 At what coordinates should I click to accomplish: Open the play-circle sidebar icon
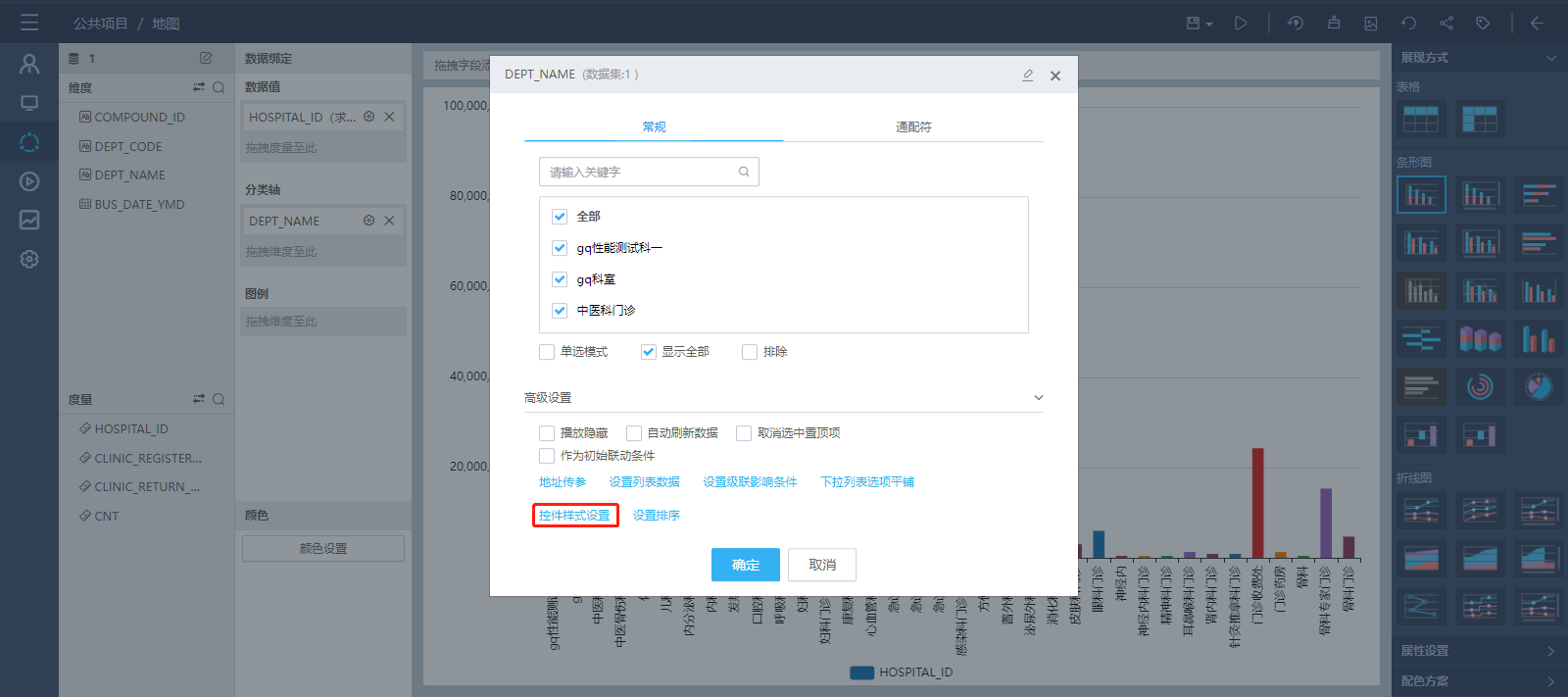coord(29,181)
